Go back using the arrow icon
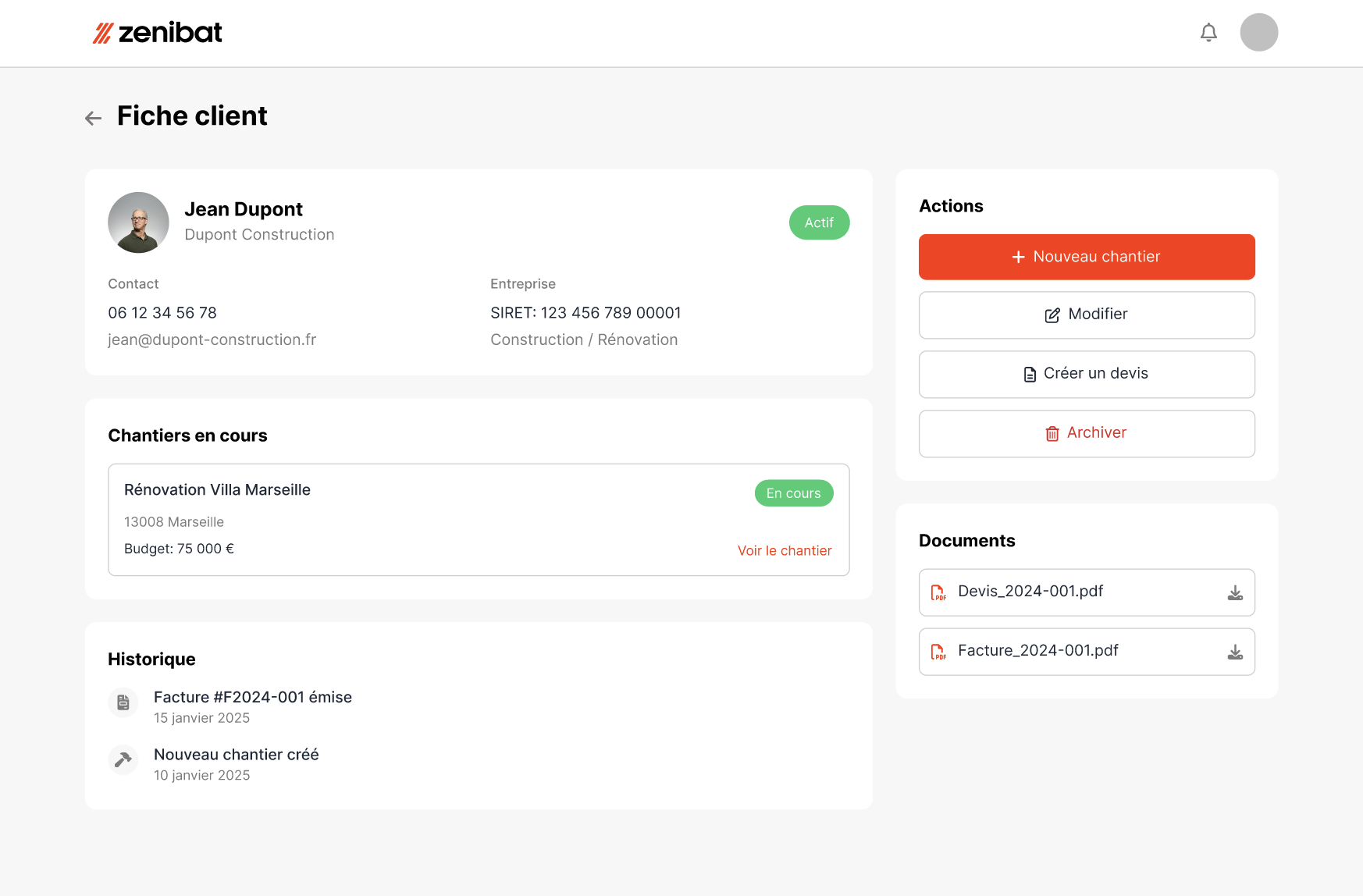 coord(94,118)
